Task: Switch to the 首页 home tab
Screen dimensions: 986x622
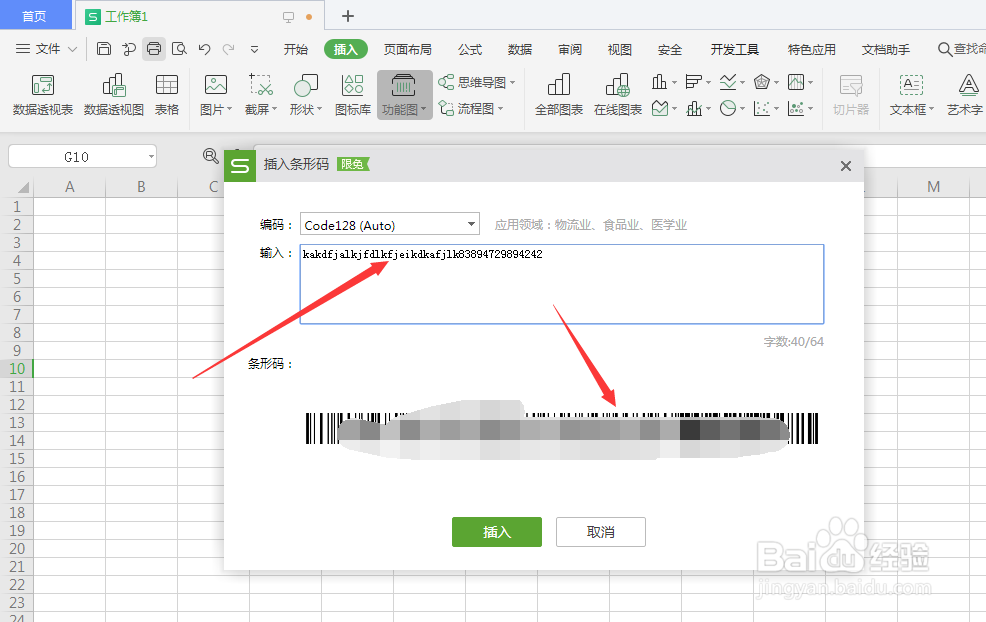Action: tap(35, 16)
